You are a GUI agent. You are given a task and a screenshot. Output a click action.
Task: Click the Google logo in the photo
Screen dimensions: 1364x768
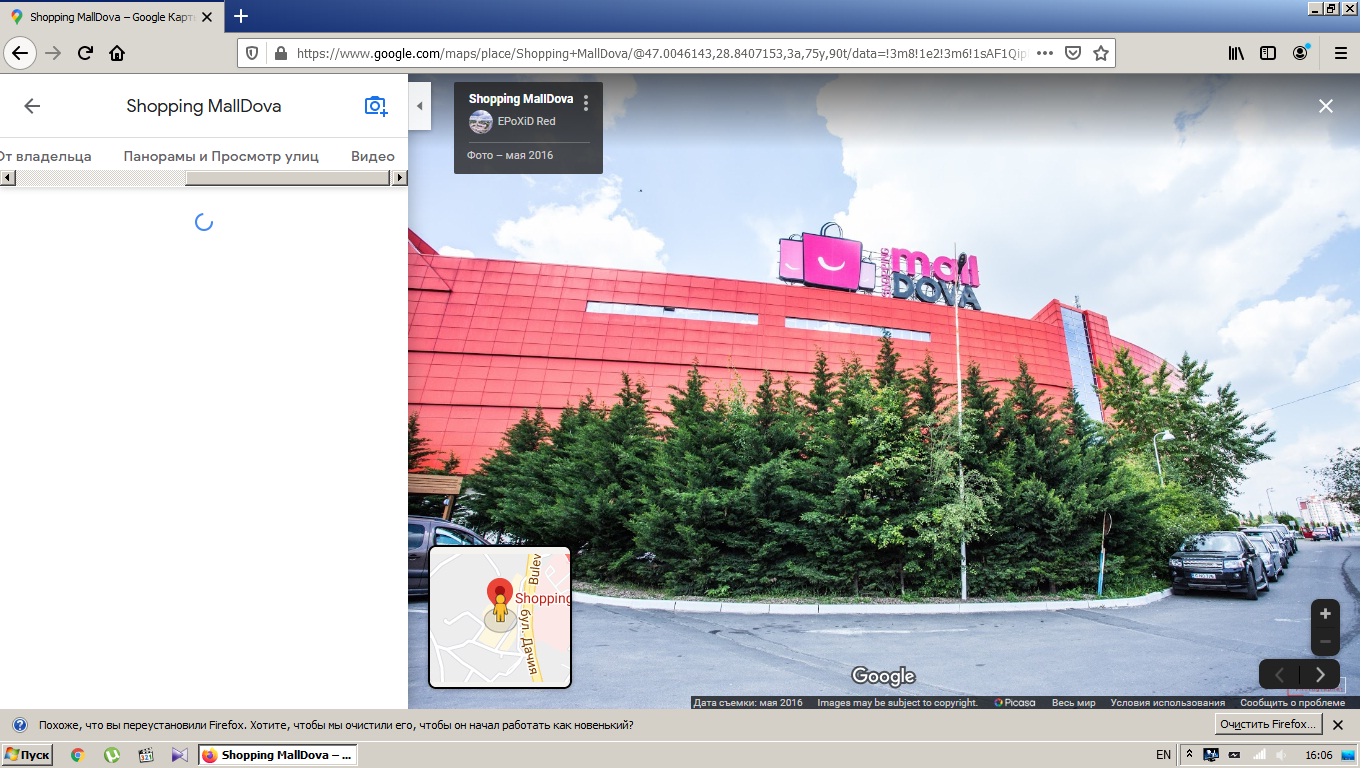[883, 676]
